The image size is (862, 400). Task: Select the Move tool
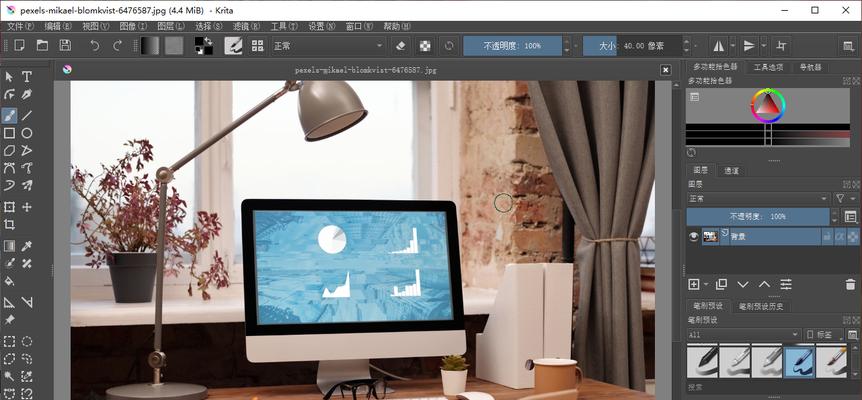click(x=26, y=207)
